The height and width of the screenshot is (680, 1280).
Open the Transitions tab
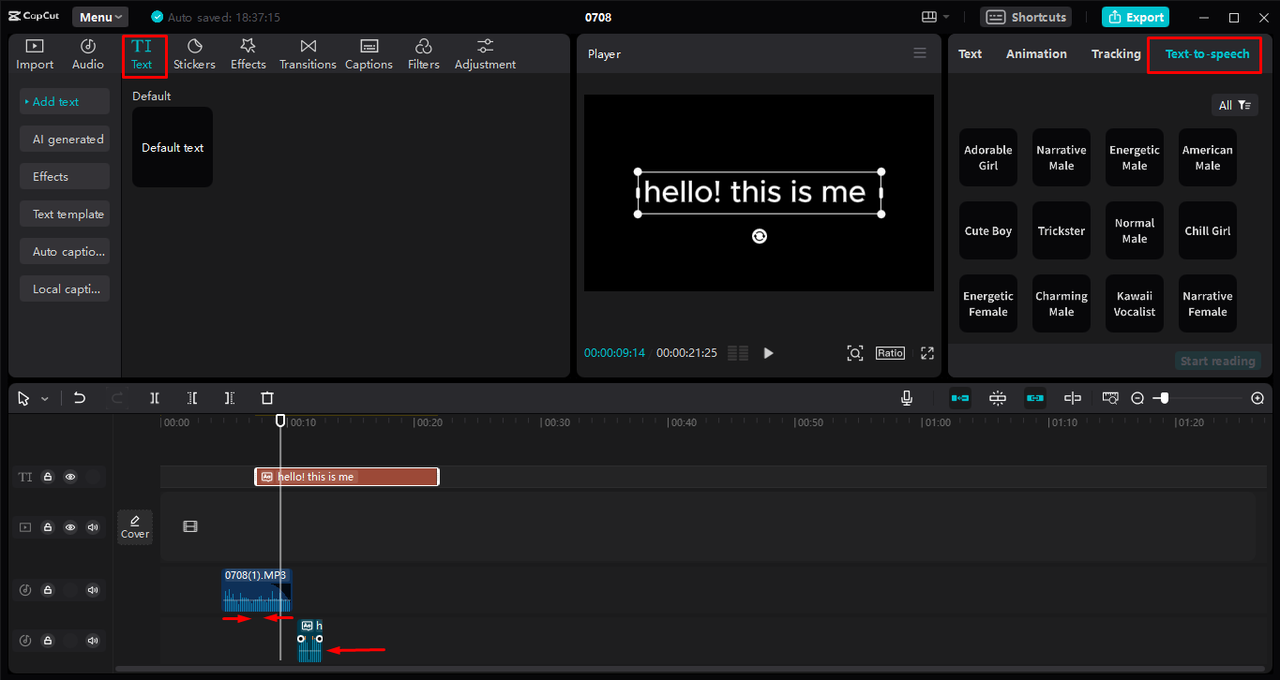(x=308, y=54)
